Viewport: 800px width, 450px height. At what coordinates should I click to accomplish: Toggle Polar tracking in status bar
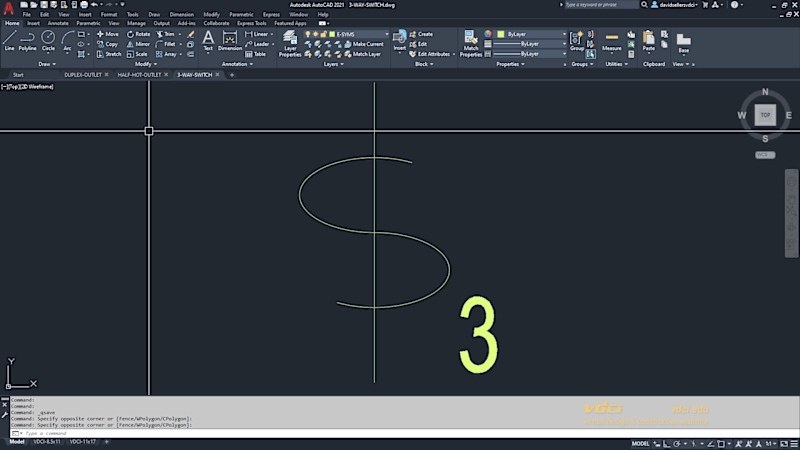(x=677, y=444)
